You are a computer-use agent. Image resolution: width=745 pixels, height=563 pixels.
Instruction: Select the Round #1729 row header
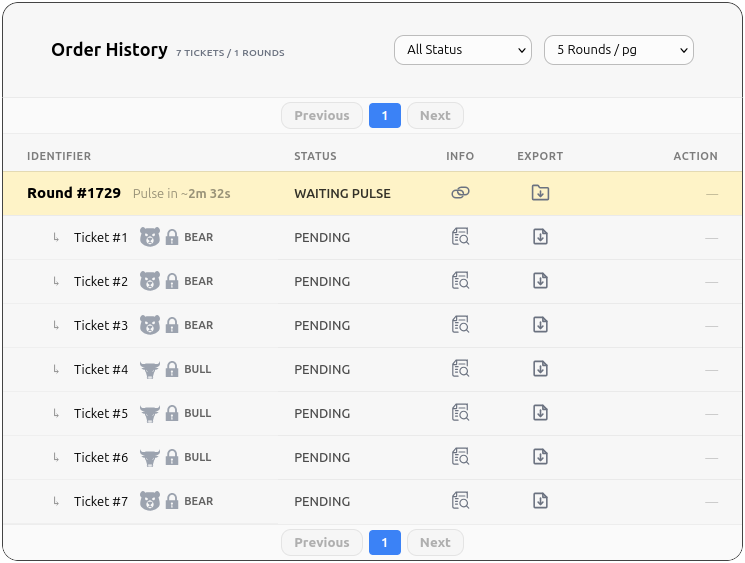tap(74, 193)
